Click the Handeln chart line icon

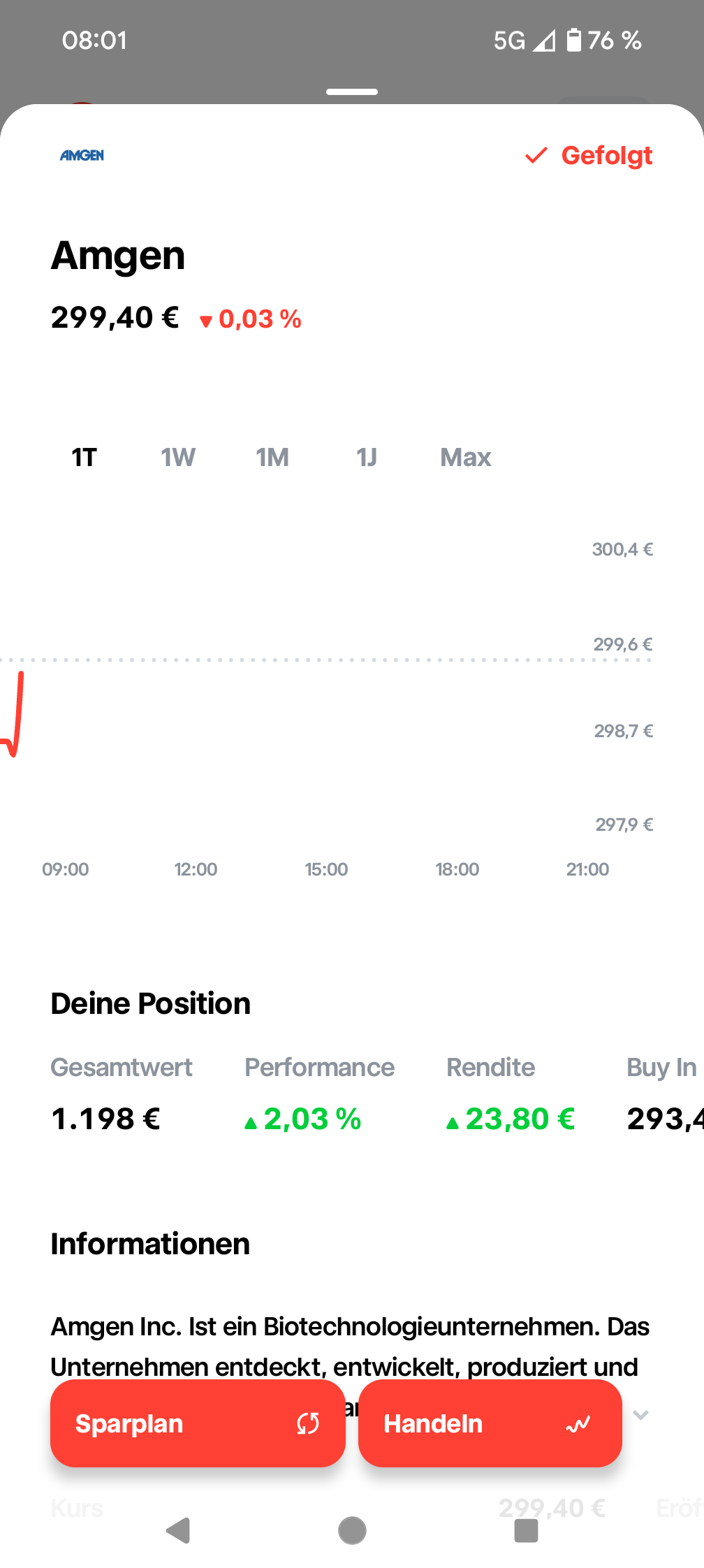(578, 1423)
